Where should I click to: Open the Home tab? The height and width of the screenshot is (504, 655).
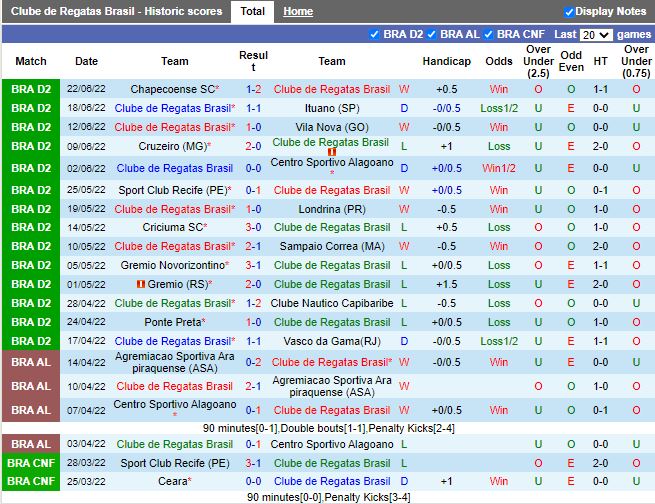pos(298,11)
